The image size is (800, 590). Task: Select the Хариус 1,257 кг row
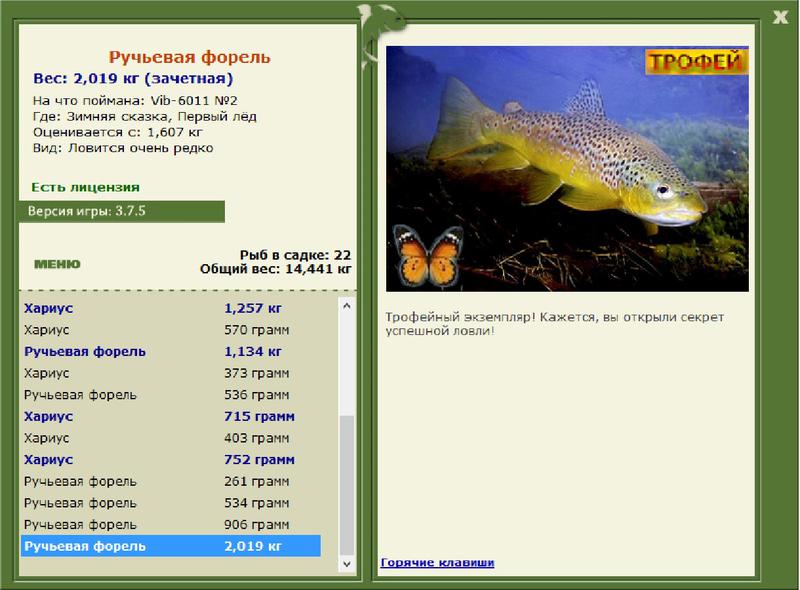point(171,308)
